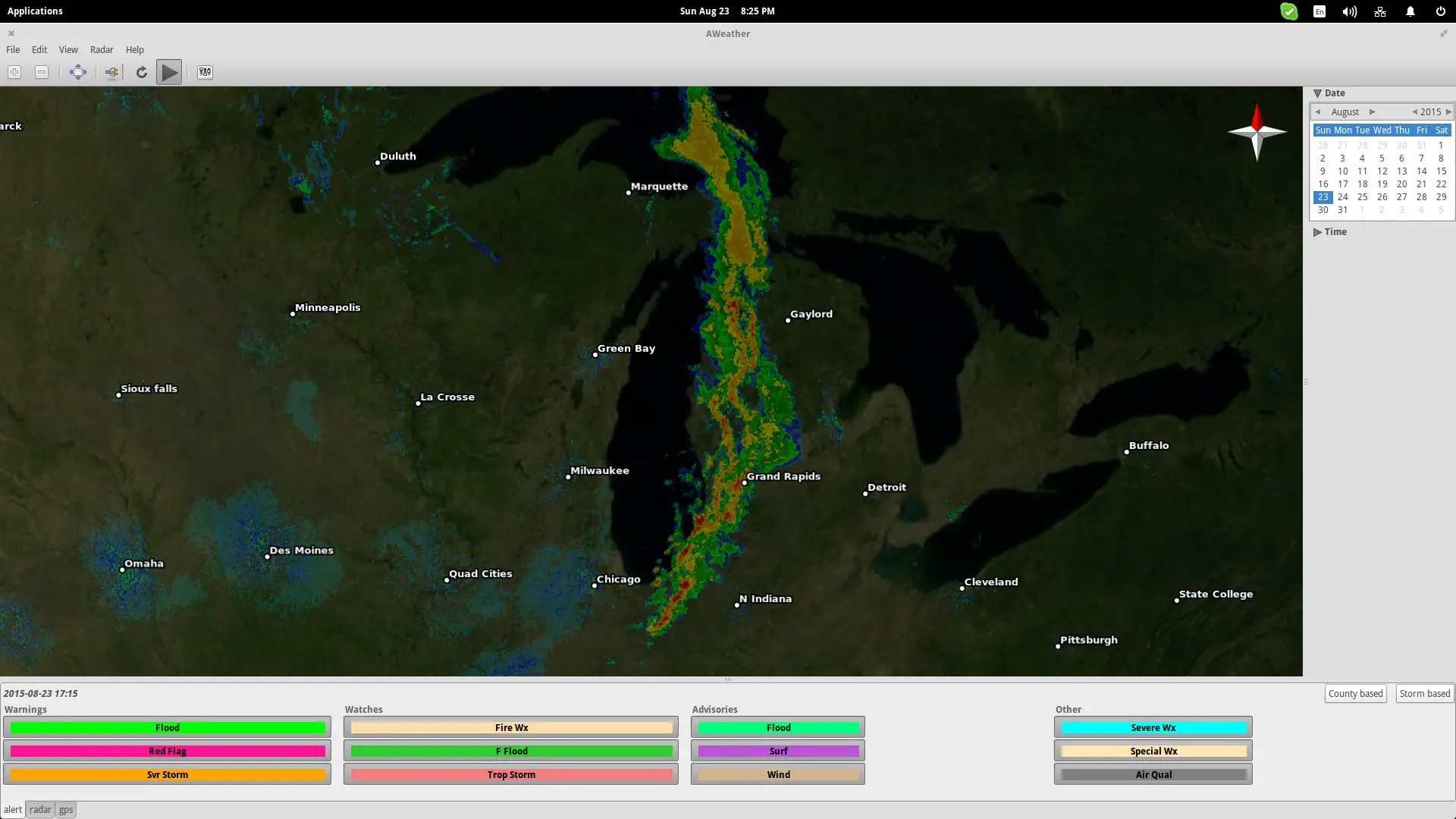Toggle Svr Storm warnings display
Screen dimensions: 1456x819
click(167, 775)
